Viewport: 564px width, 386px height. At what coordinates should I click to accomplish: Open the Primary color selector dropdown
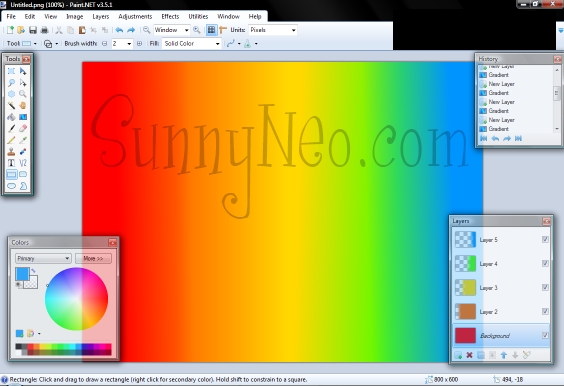(43, 258)
